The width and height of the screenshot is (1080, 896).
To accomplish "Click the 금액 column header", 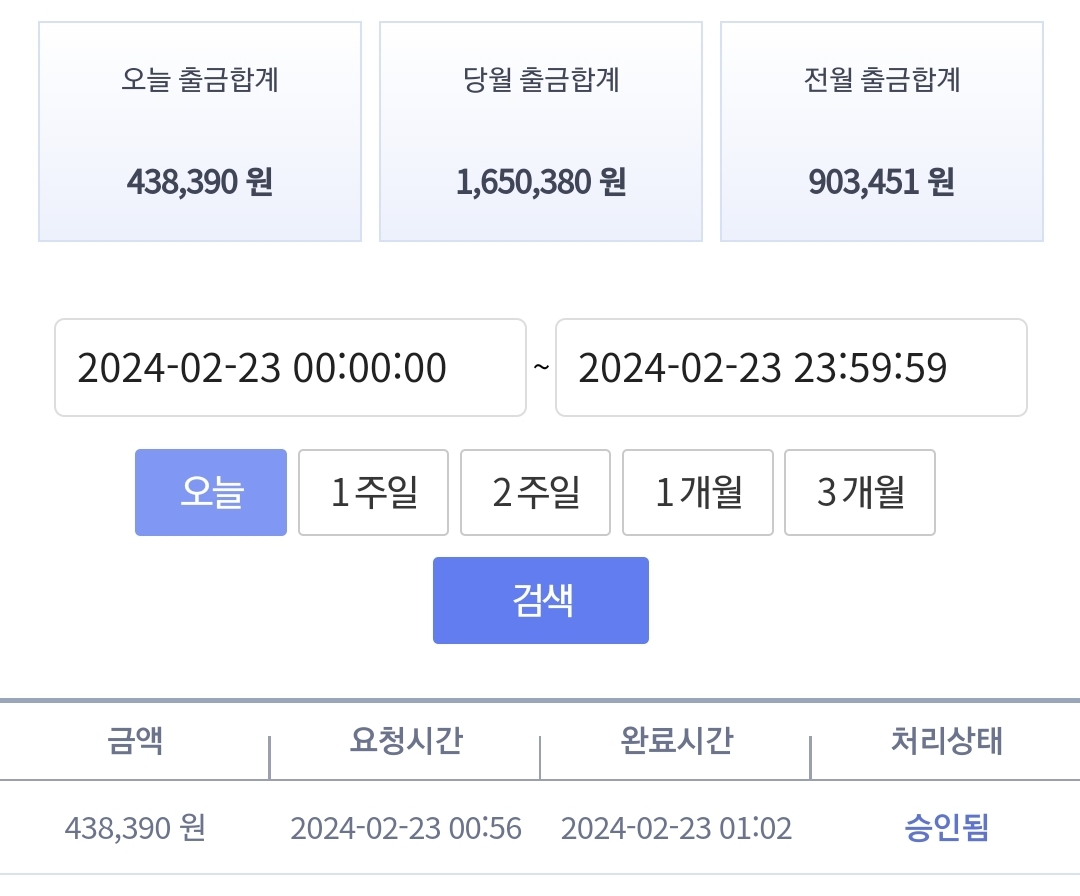I will [135, 741].
